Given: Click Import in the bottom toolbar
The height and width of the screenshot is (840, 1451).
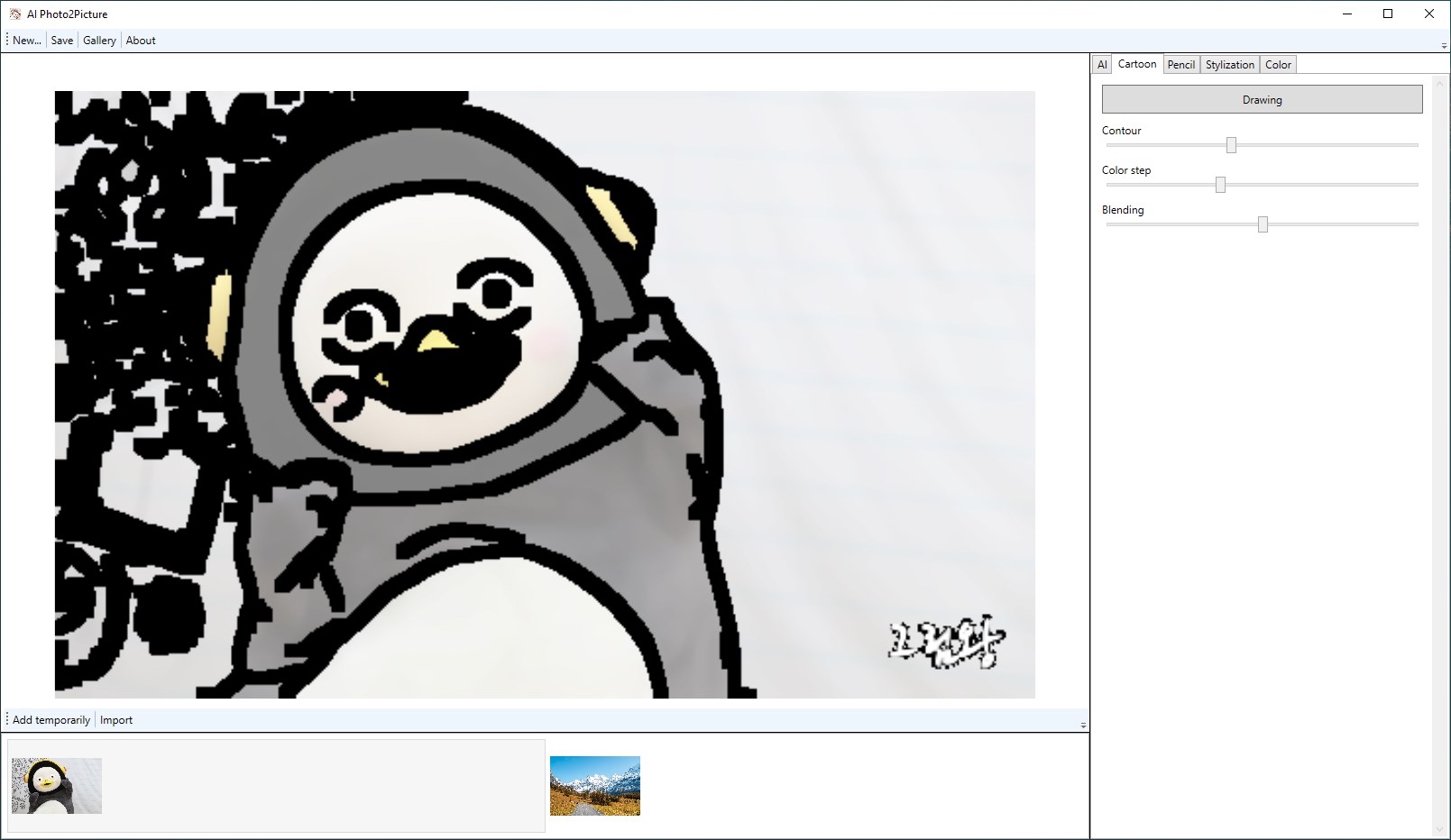Looking at the screenshot, I should (x=116, y=720).
